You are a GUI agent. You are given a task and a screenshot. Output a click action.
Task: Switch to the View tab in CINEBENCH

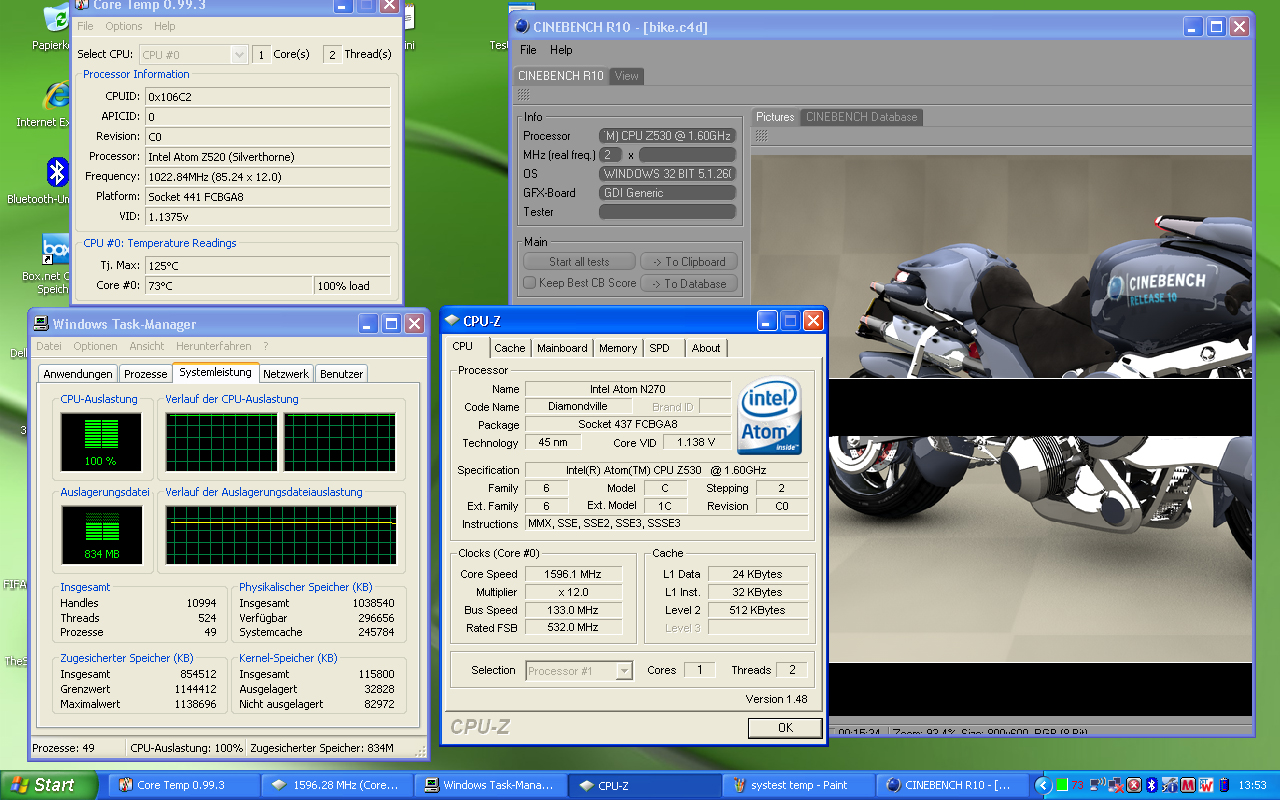click(627, 76)
